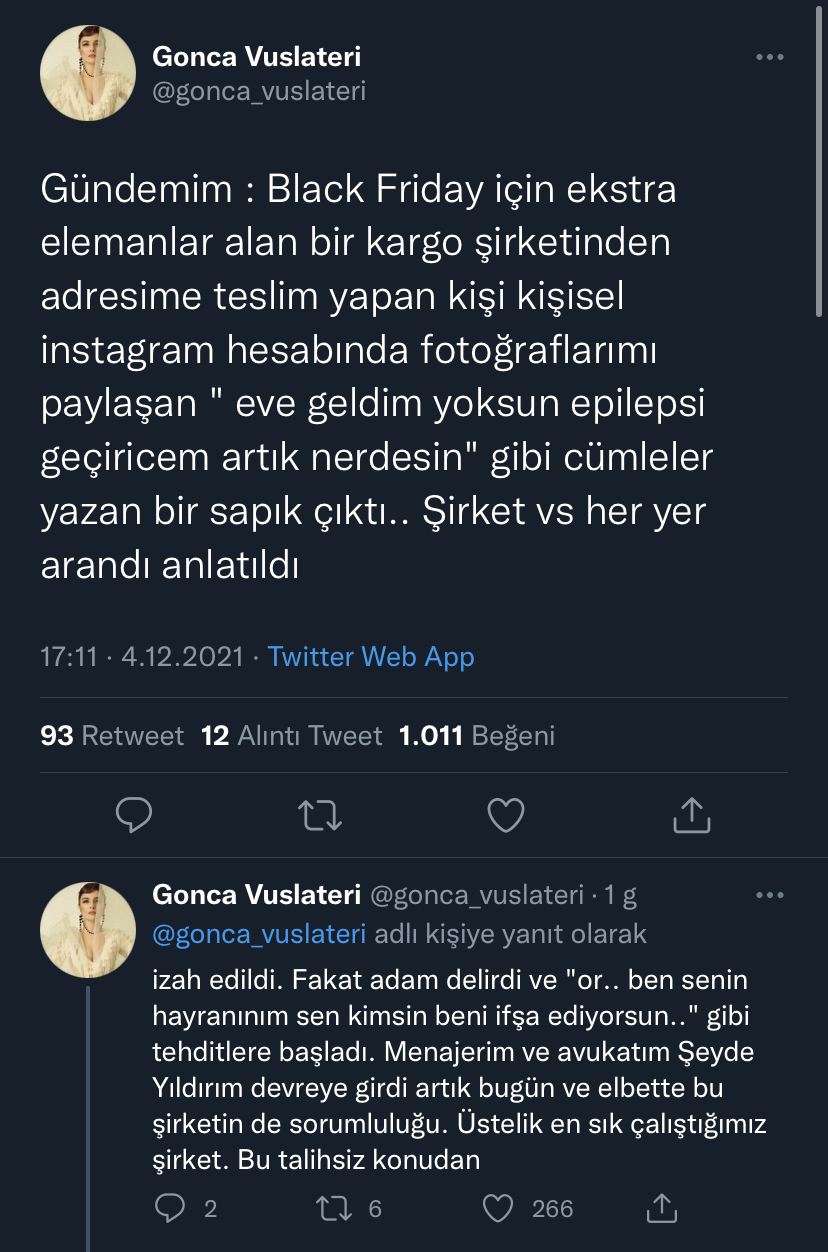Open Gonca Vuslateri name on main tweet
Screen dimensions: 828x1252
(257, 56)
